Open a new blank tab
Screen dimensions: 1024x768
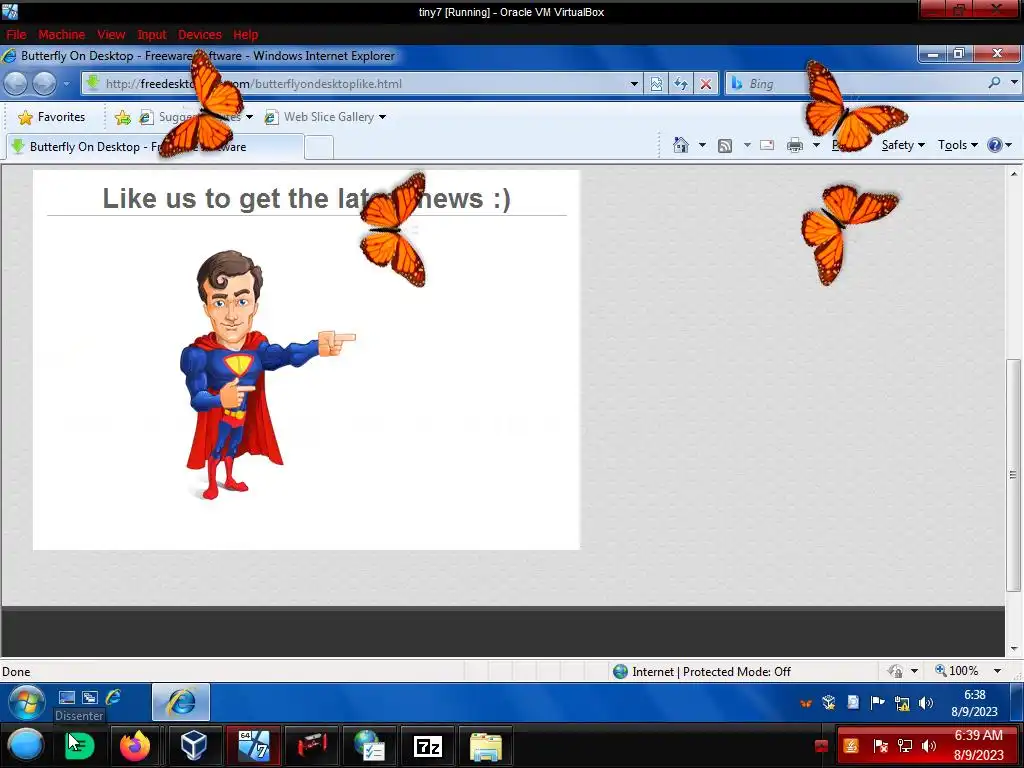(319, 147)
